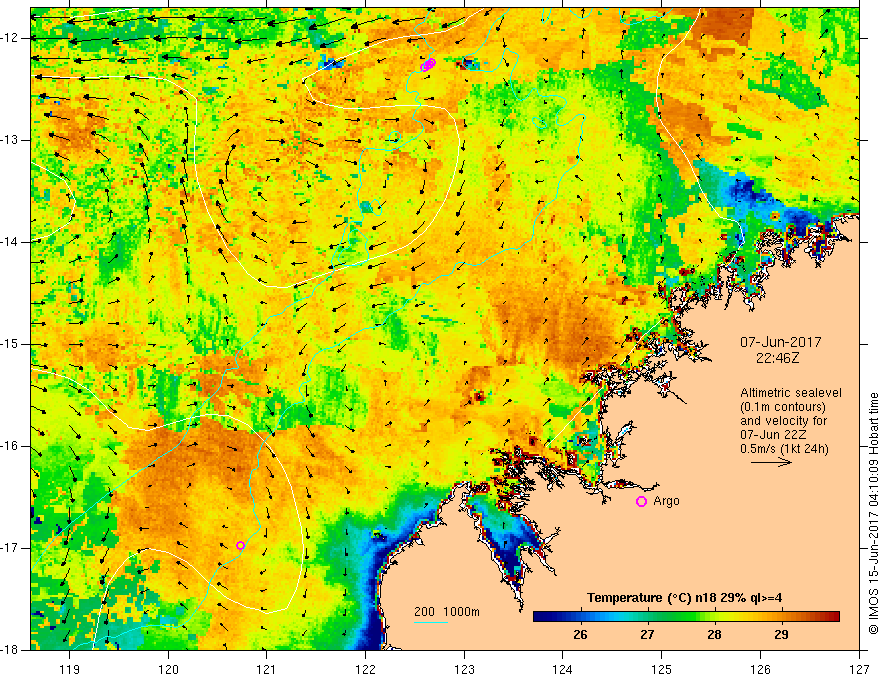Click the Argo float cluster near 12°S
Viewport: 880px width, 680px height.
[428, 65]
